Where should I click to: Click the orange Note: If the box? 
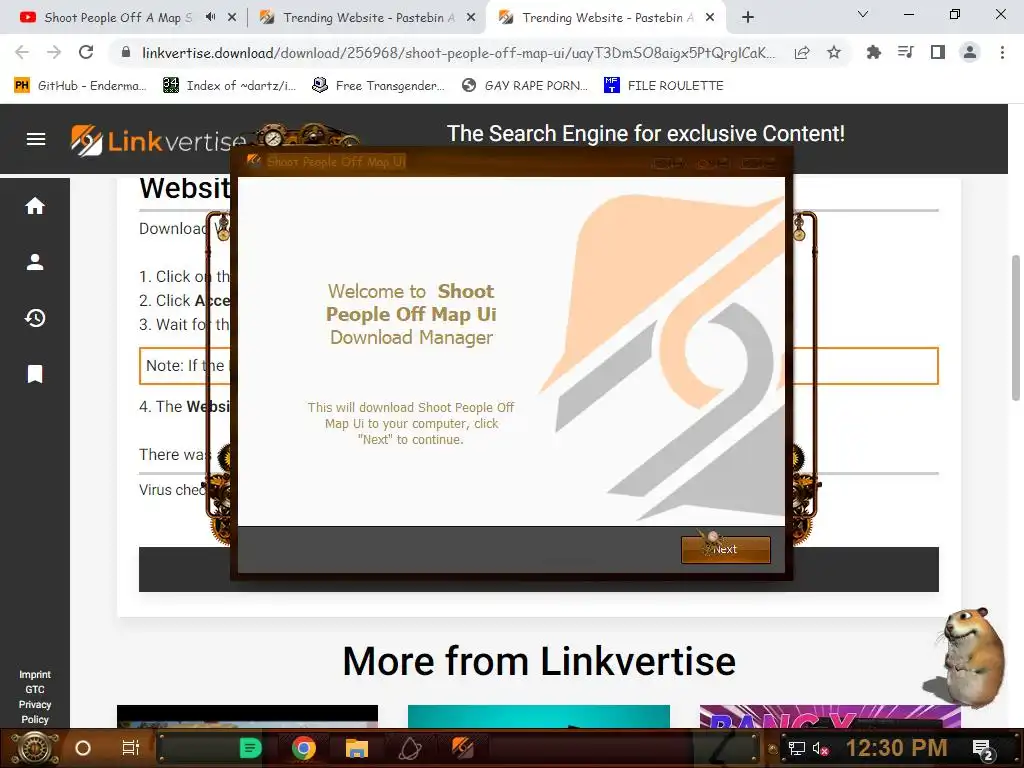tap(539, 366)
